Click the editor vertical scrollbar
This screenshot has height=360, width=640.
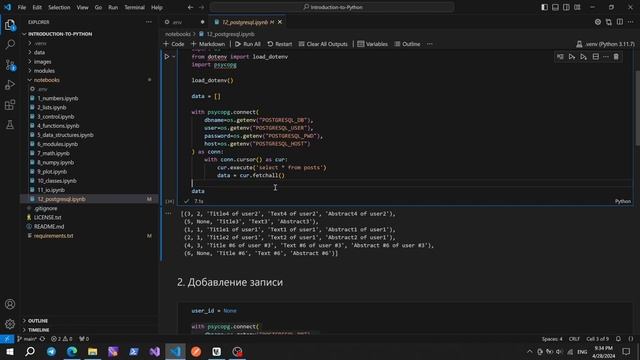[x=637, y=107]
